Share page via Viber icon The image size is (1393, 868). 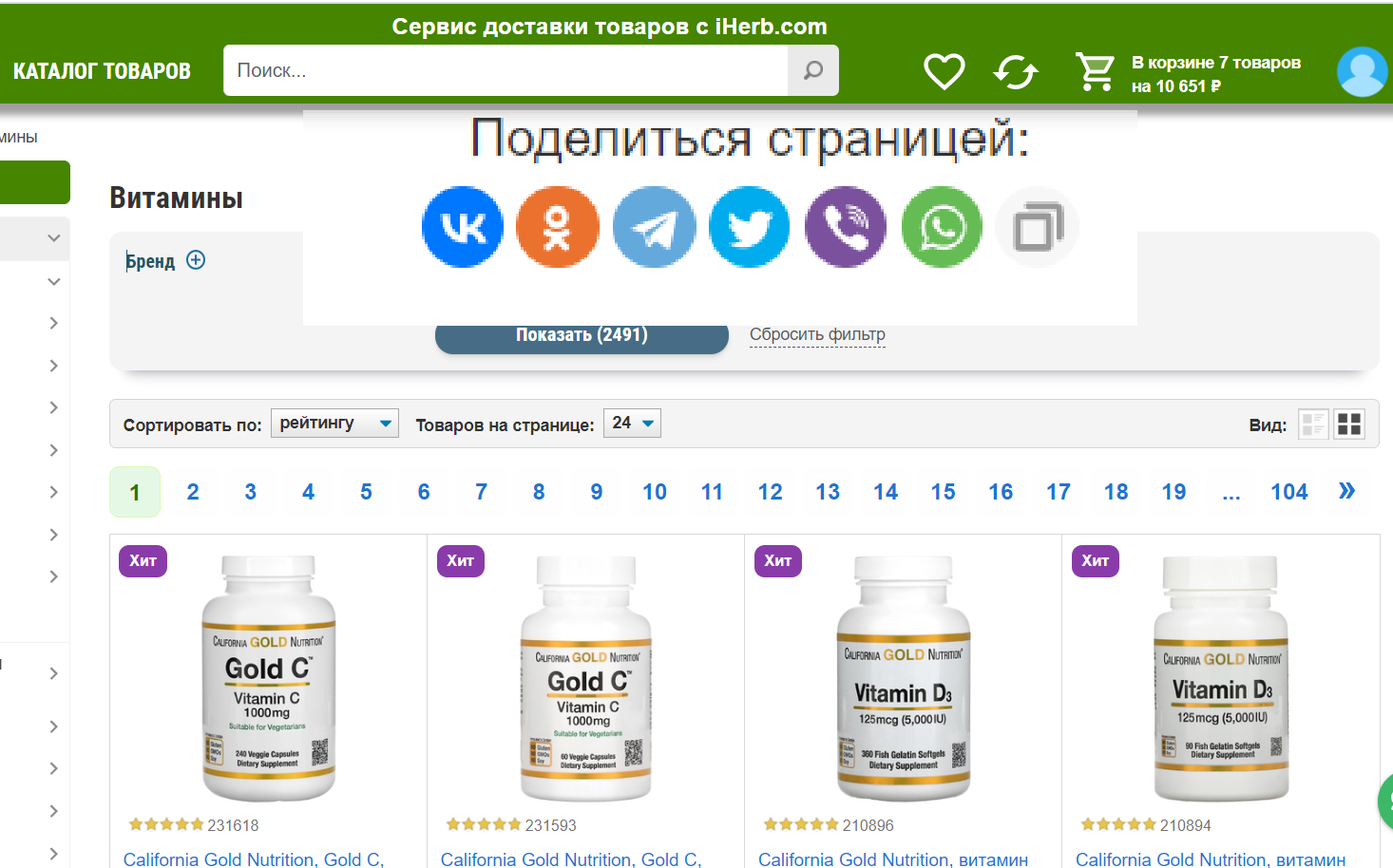(846, 227)
